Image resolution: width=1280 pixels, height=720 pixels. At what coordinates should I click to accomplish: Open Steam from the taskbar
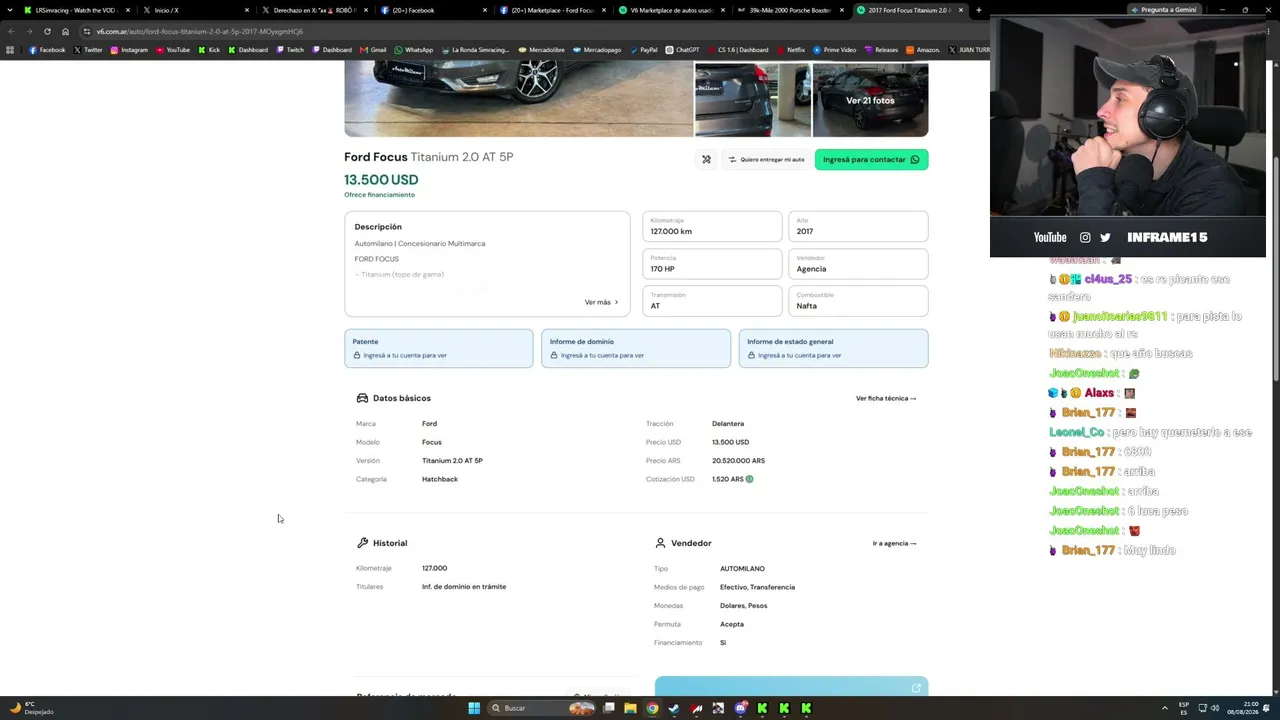[x=674, y=708]
